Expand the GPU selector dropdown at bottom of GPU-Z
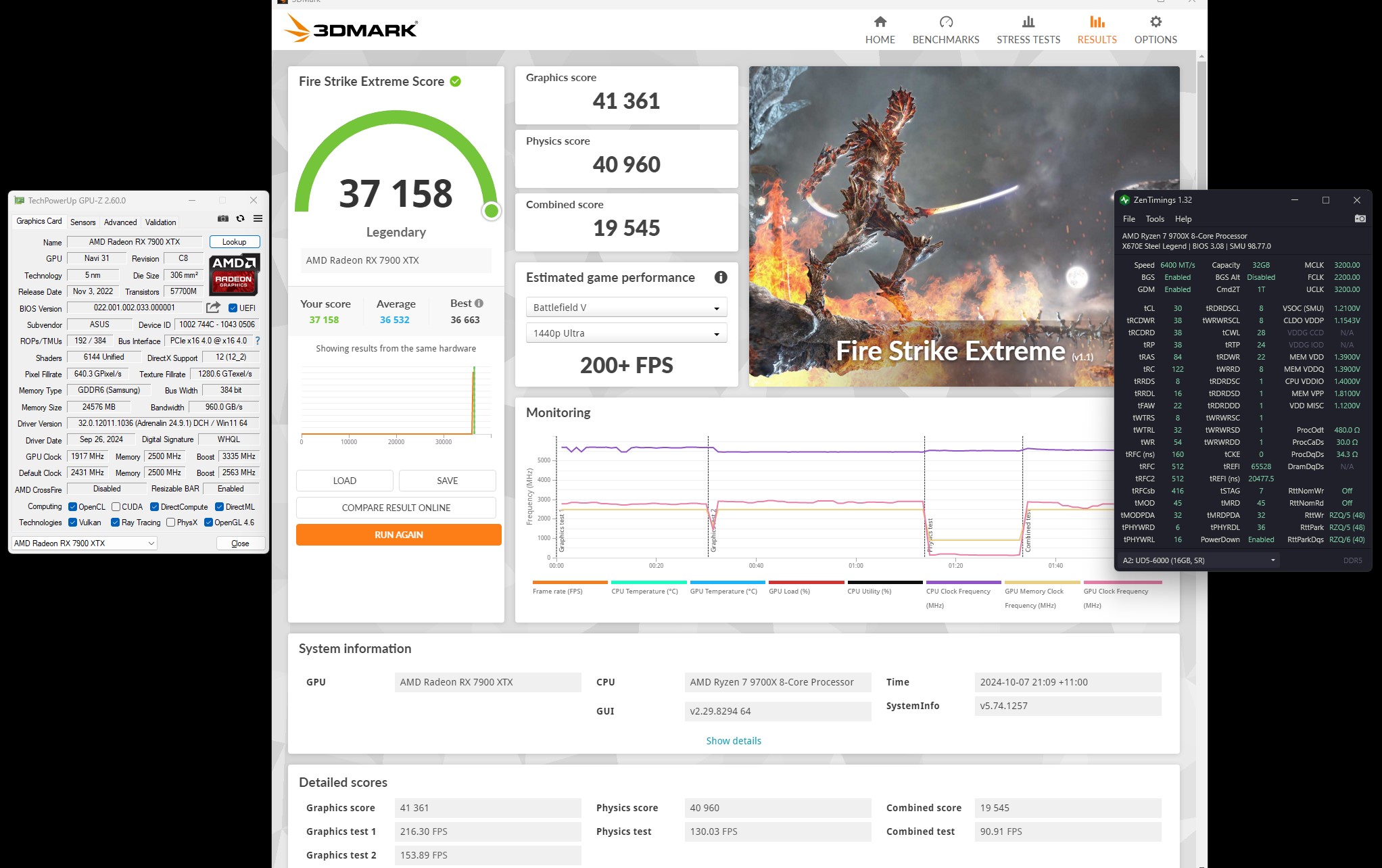 (153, 543)
